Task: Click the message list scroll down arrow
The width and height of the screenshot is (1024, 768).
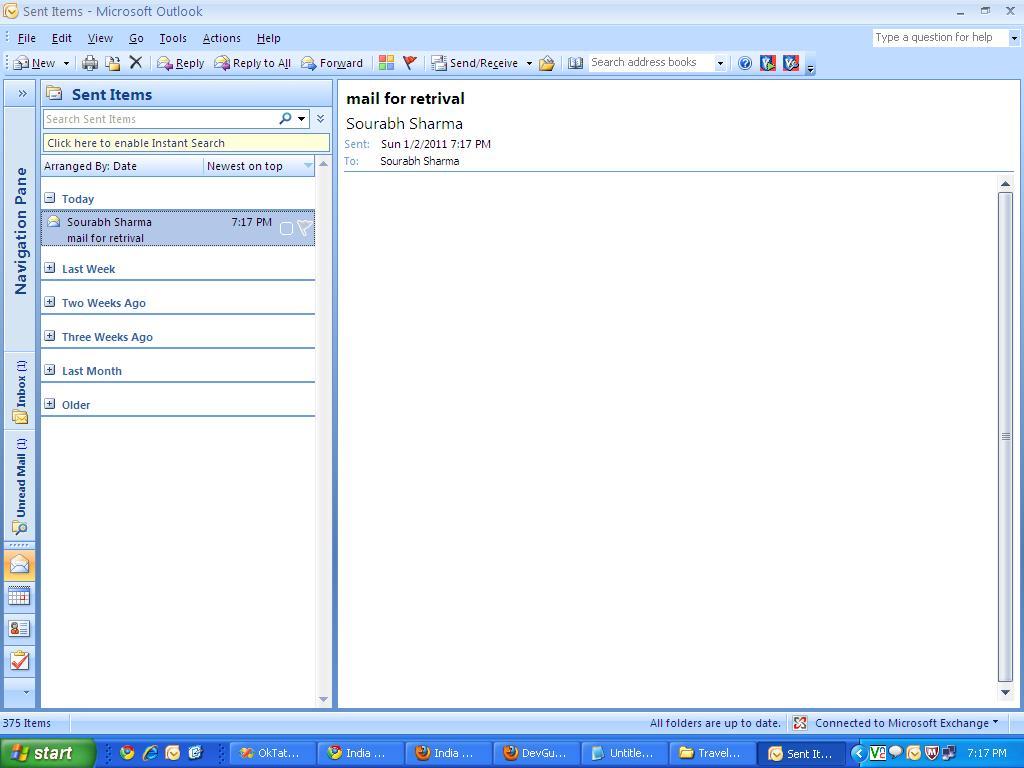Action: click(323, 699)
